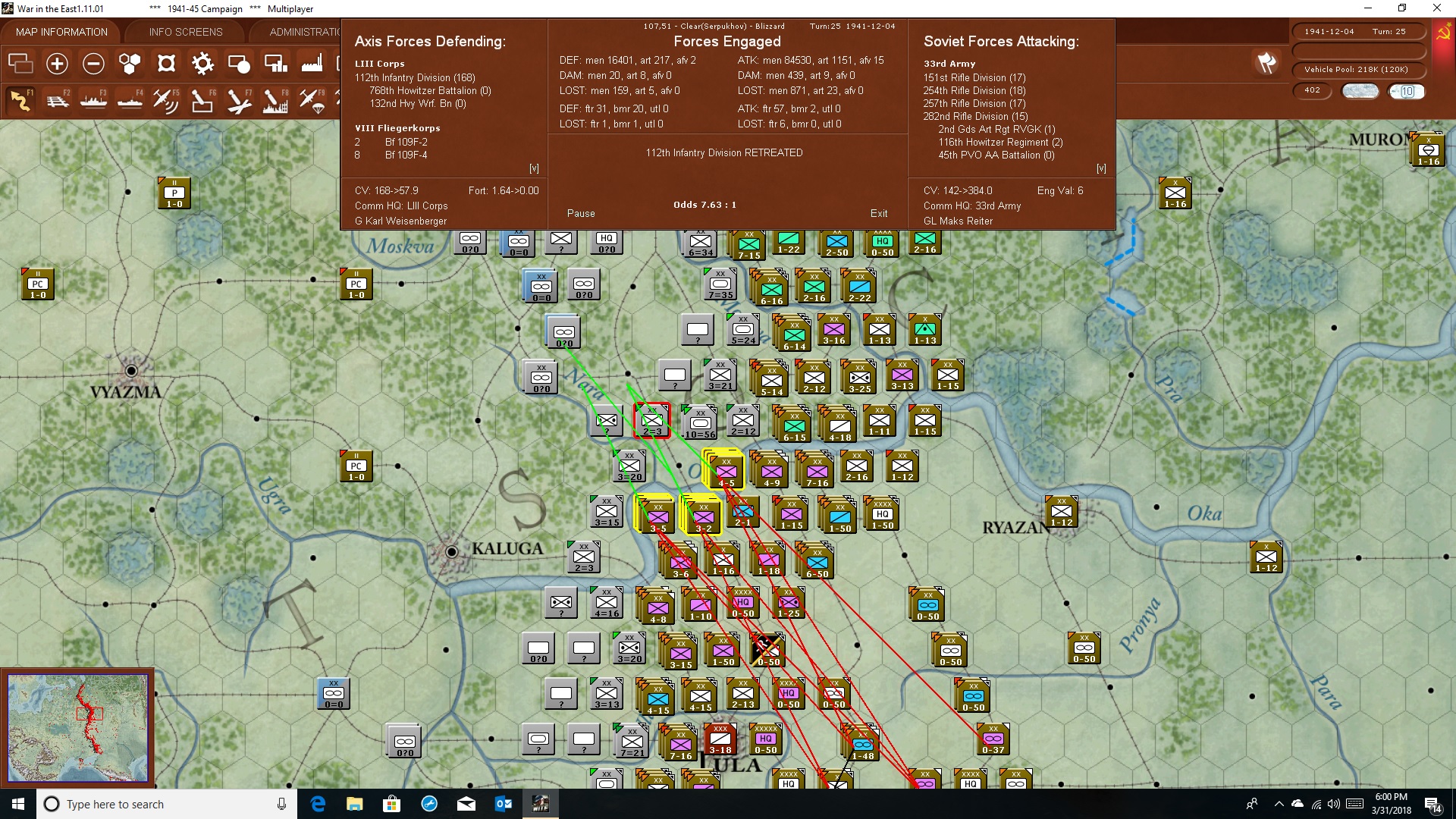This screenshot has height=819, width=1456.
Task: Toggle the factory display icon
Action: pyautogui.click(x=312, y=64)
